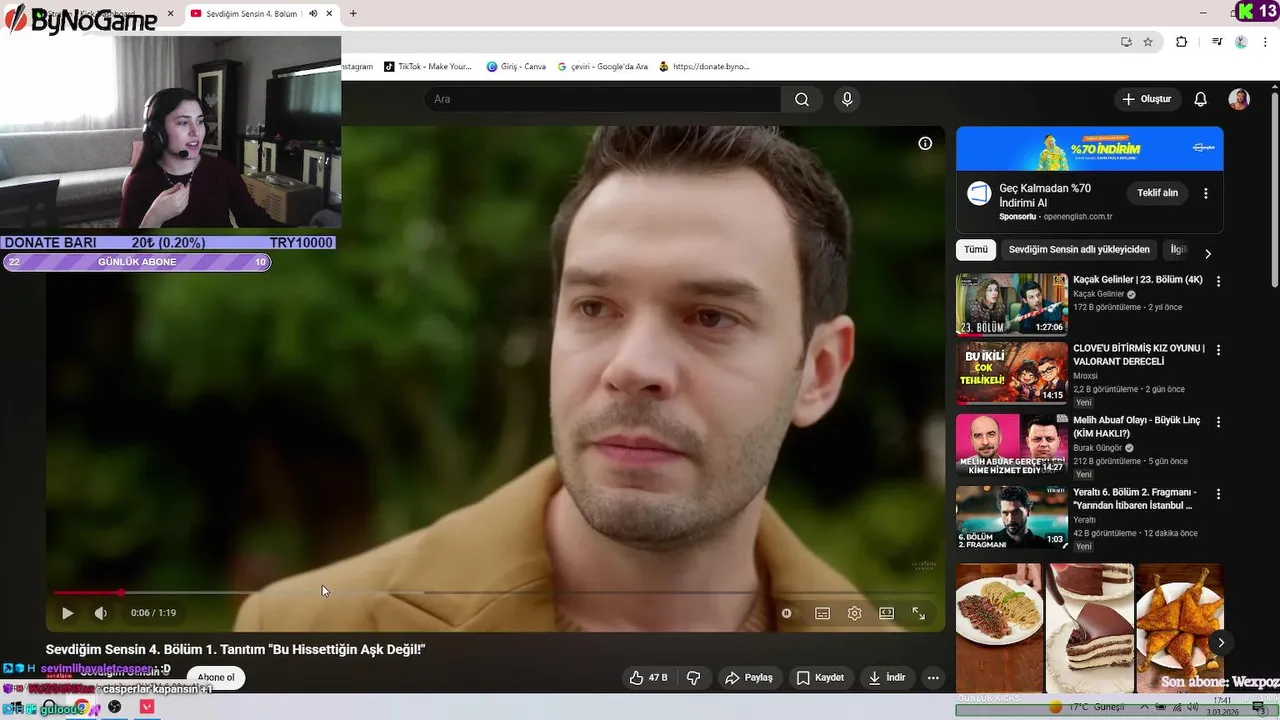Open options for the sponsored ad
The image size is (1280, 720).
pos(1206,193)
